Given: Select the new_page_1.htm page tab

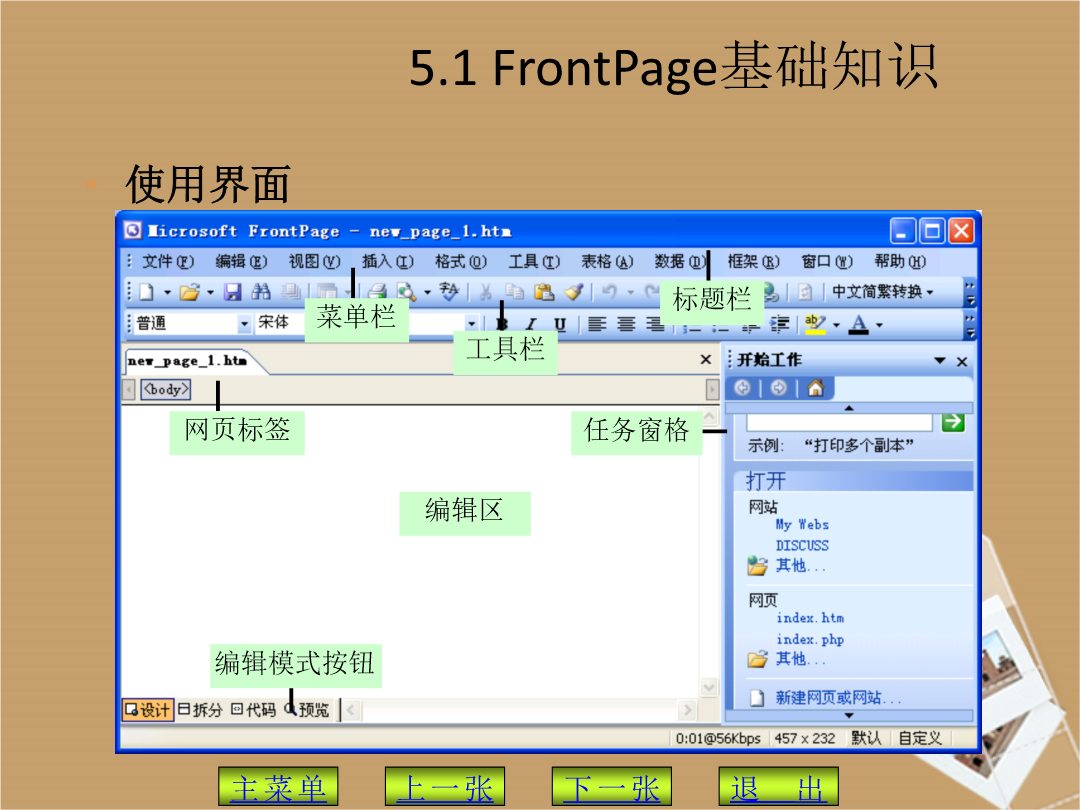Looking at the screenshot, I should [x=187, y=361].
